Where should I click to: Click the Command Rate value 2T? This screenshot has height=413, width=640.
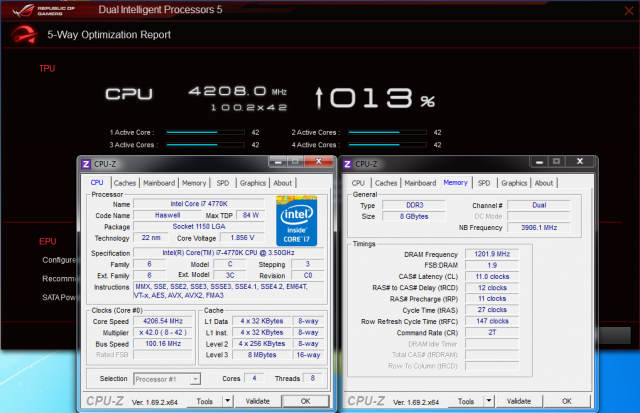[x=492, y=333]
